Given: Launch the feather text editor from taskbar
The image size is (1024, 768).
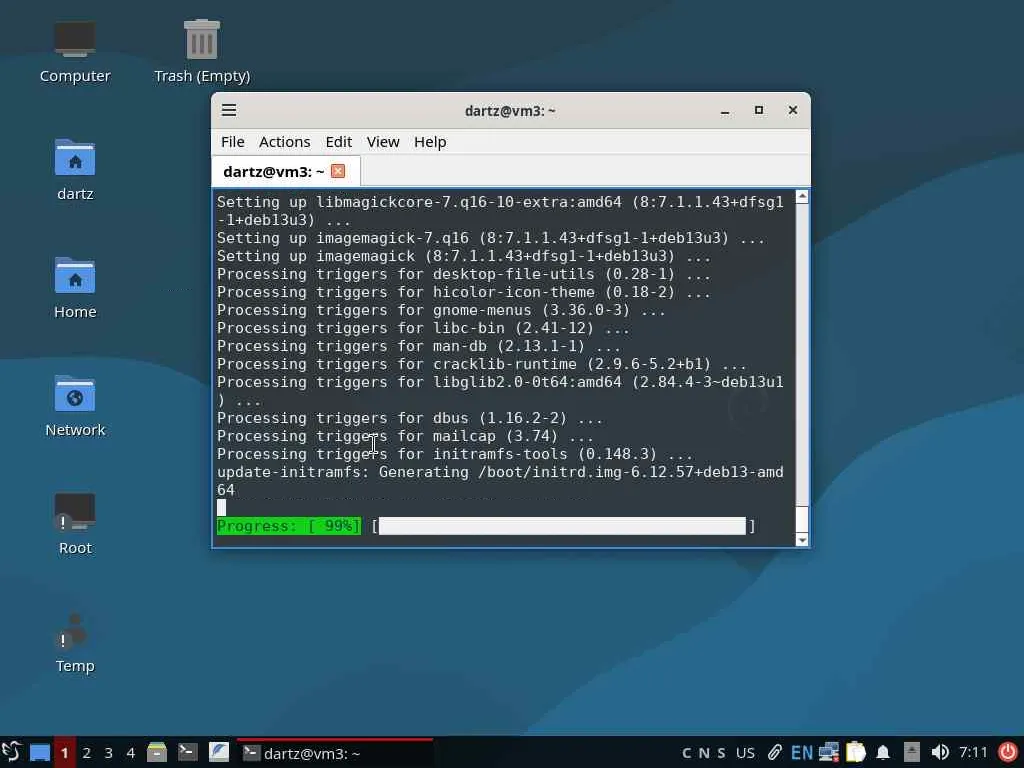Looking at the screenshot, I should [219, 752].
